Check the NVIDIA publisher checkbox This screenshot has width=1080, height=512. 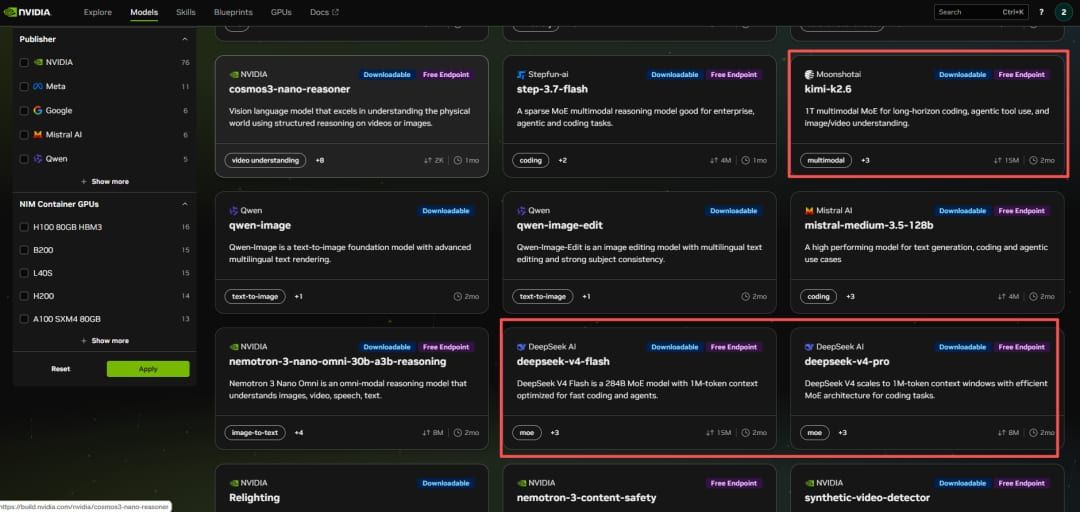tap(24, 63)
